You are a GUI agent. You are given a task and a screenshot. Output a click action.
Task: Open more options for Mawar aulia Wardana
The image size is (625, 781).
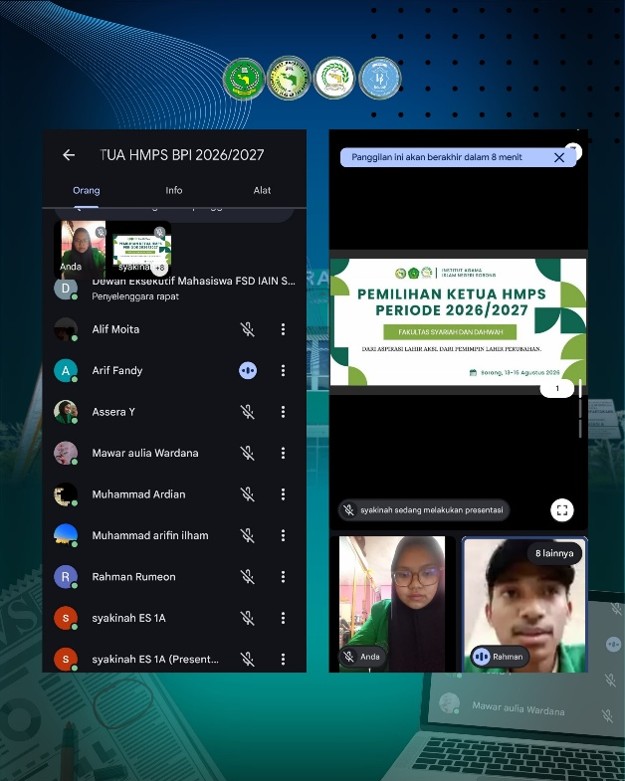[x=283, y=453]
